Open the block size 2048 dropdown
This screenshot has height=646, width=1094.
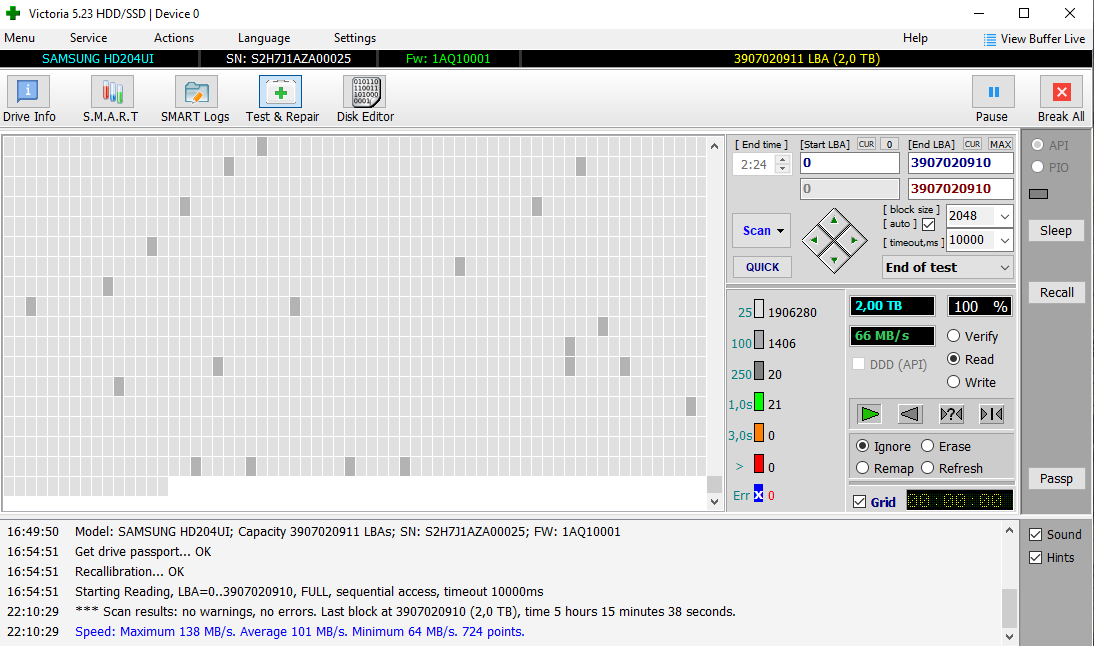point(1005,216)
